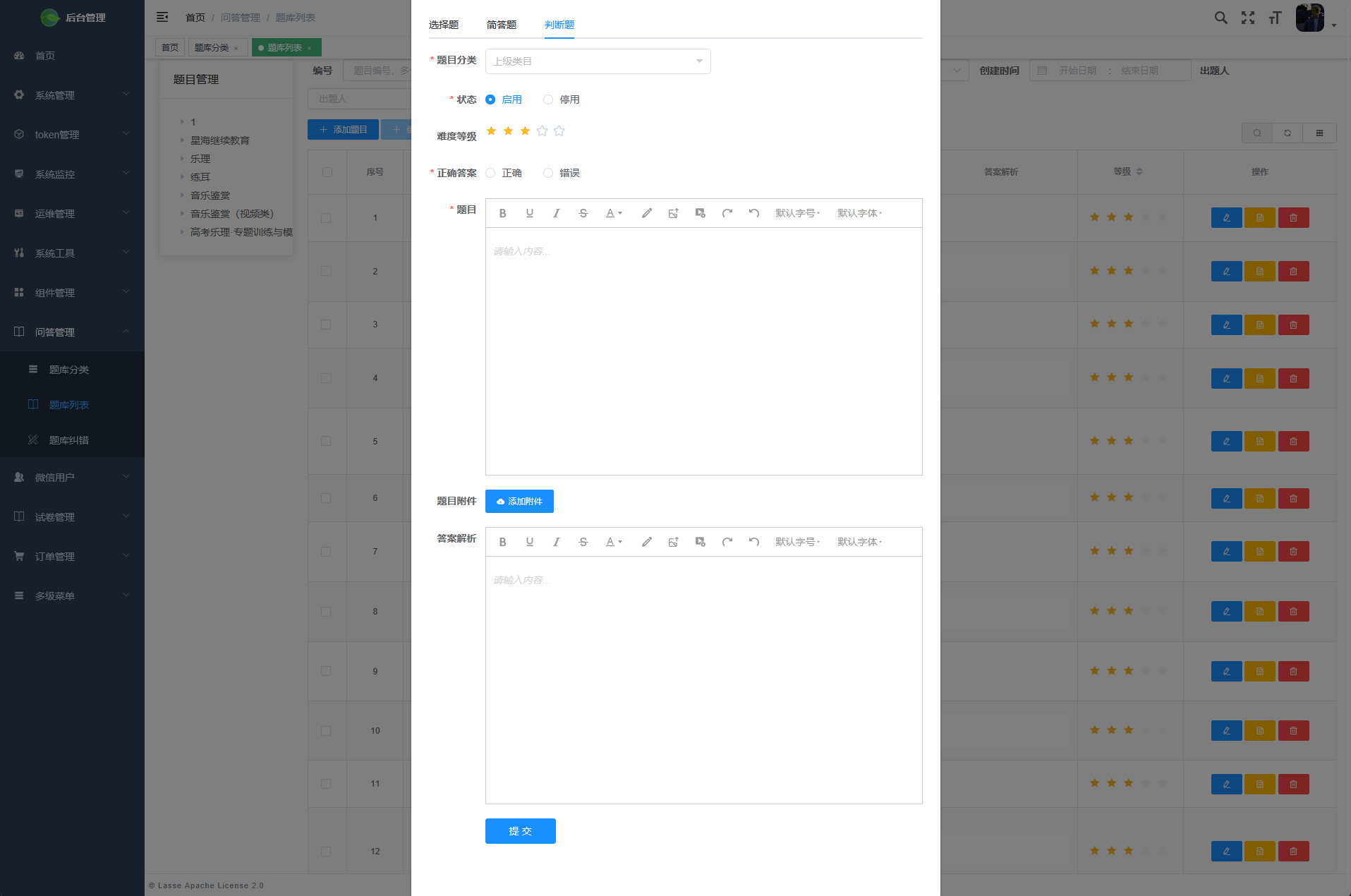Click the search magnifier icon in header
The image size is (1351, 896).
point(1220,18)
